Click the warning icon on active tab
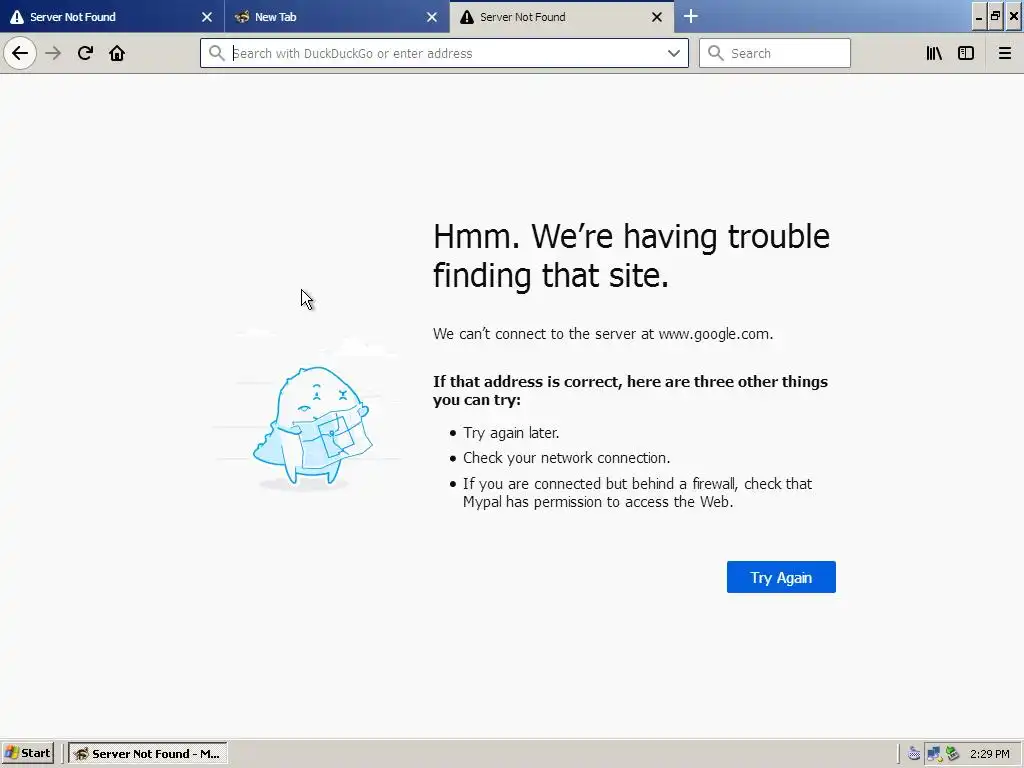 pyautogui.click(x=466, y=17)
